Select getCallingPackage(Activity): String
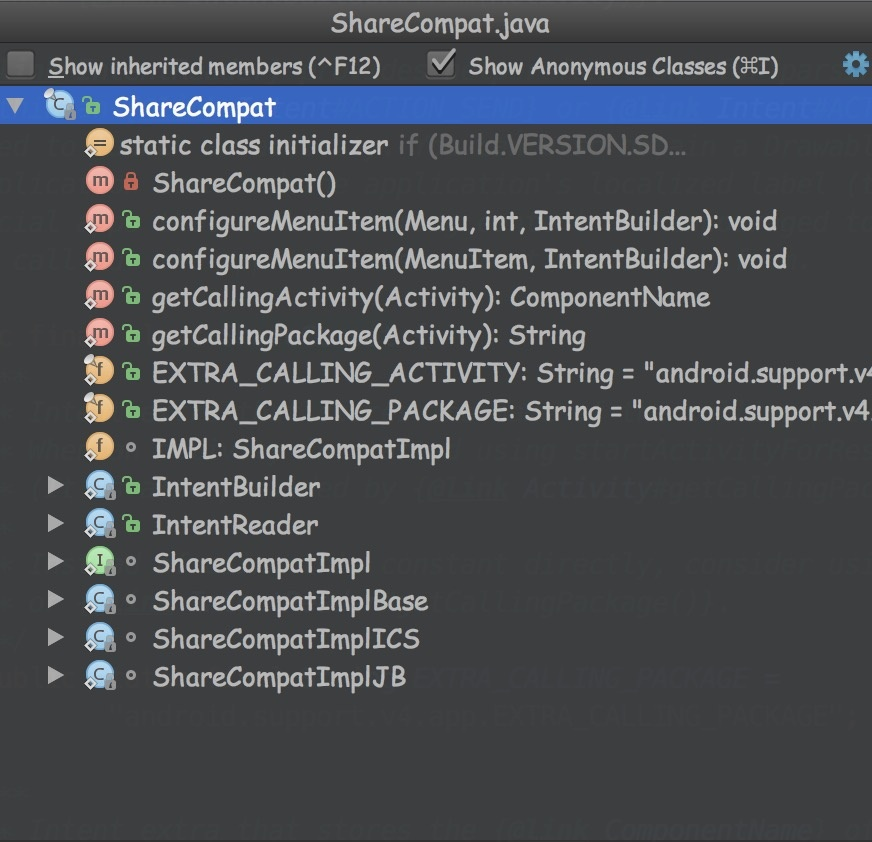 (436, 334)
